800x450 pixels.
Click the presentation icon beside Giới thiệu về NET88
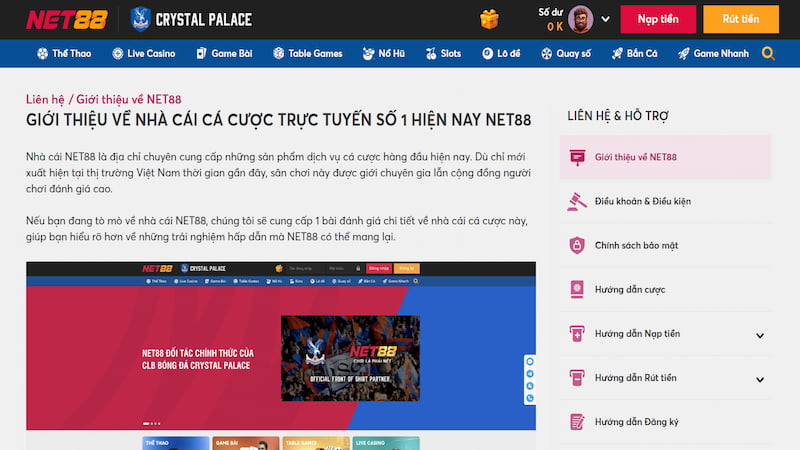[x=576, y=157]
